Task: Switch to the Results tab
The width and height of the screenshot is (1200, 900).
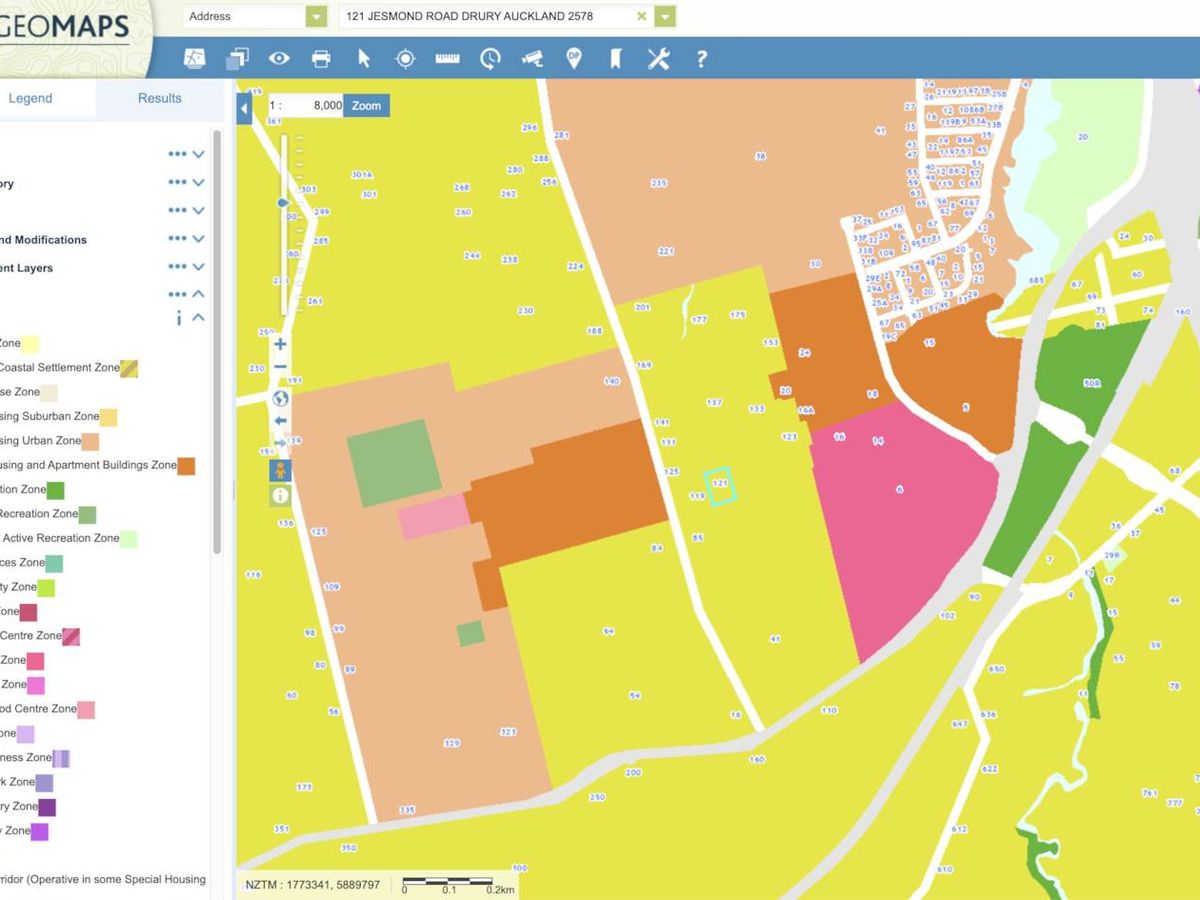Action: pyautogui.click(x=159, y=98)
